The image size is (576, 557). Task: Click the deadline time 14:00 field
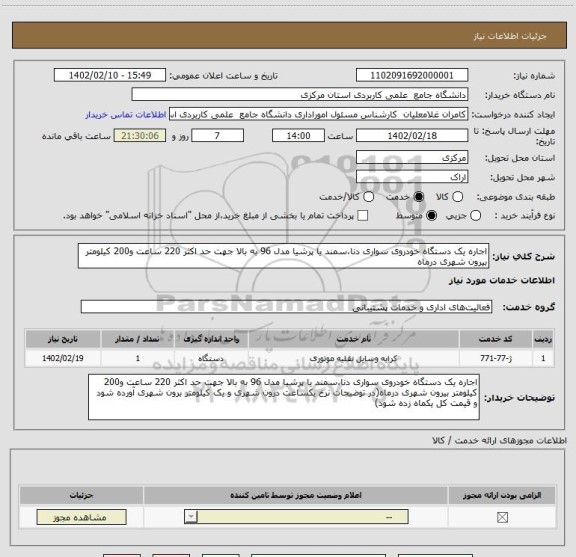(298, 136)
